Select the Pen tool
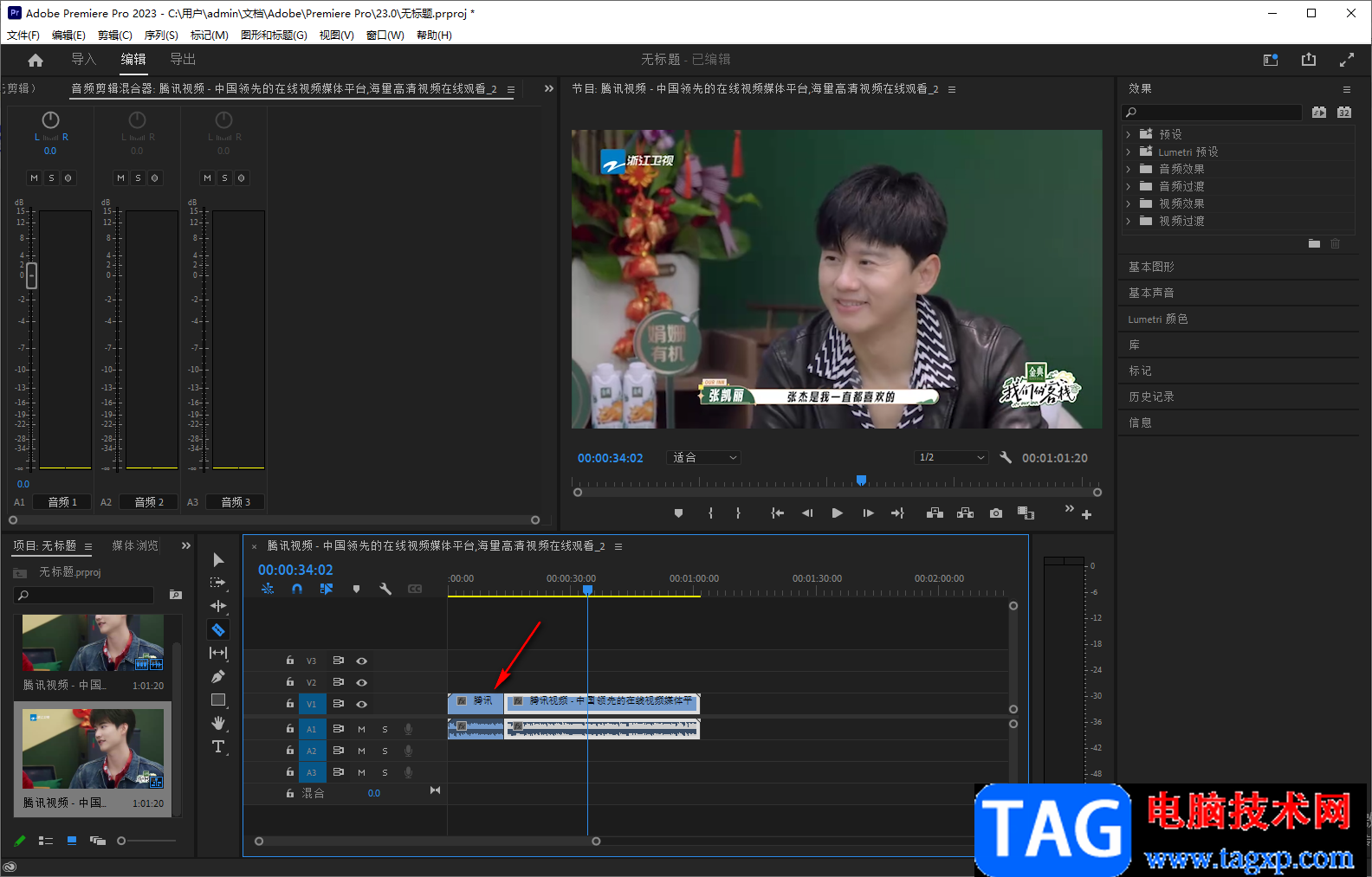1372x877 pixels. click(218, 676)
